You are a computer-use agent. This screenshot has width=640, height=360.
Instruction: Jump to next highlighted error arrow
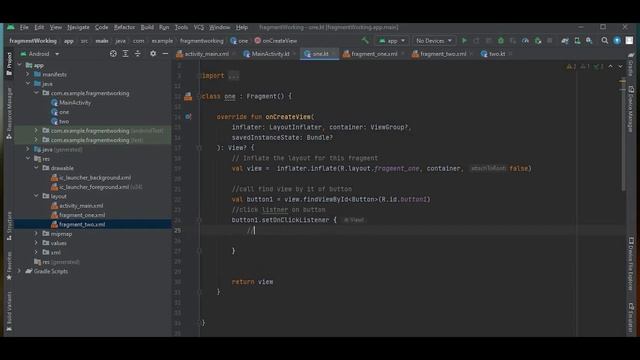tap(620, 66)
